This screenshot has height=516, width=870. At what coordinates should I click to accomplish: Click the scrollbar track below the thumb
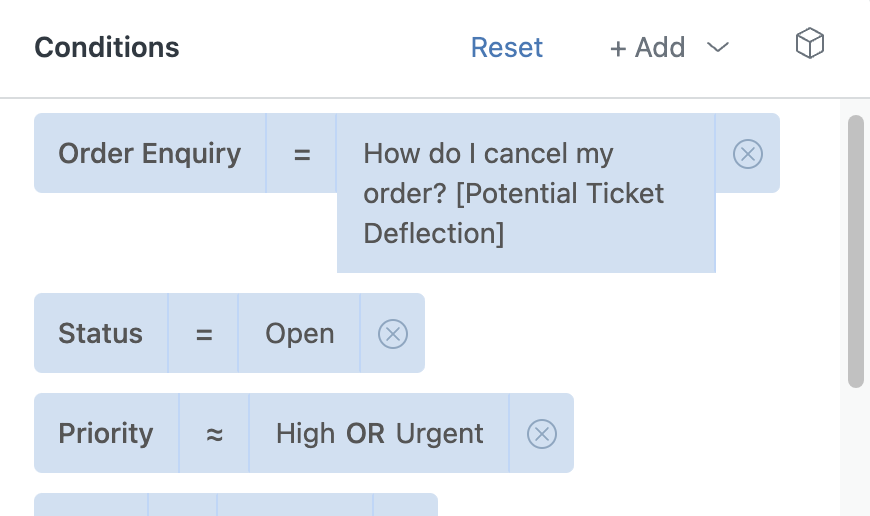pos(856,452)
